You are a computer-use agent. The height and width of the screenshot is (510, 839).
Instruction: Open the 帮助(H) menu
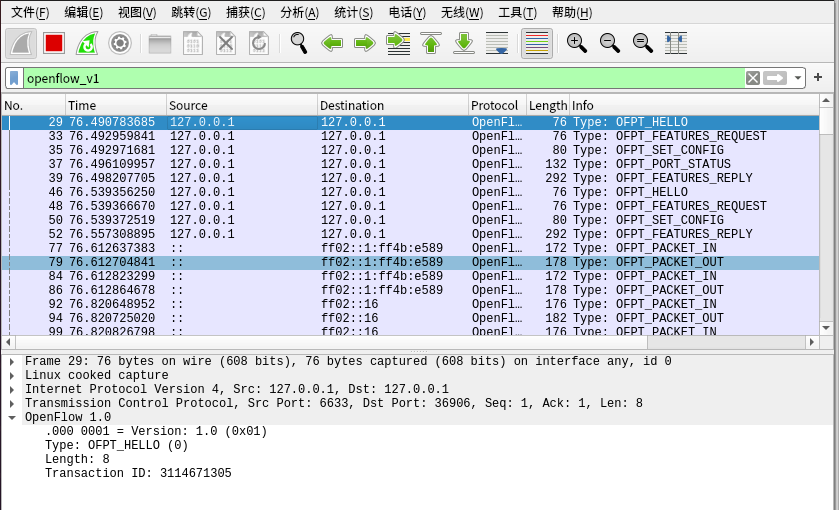pos(572,12)
